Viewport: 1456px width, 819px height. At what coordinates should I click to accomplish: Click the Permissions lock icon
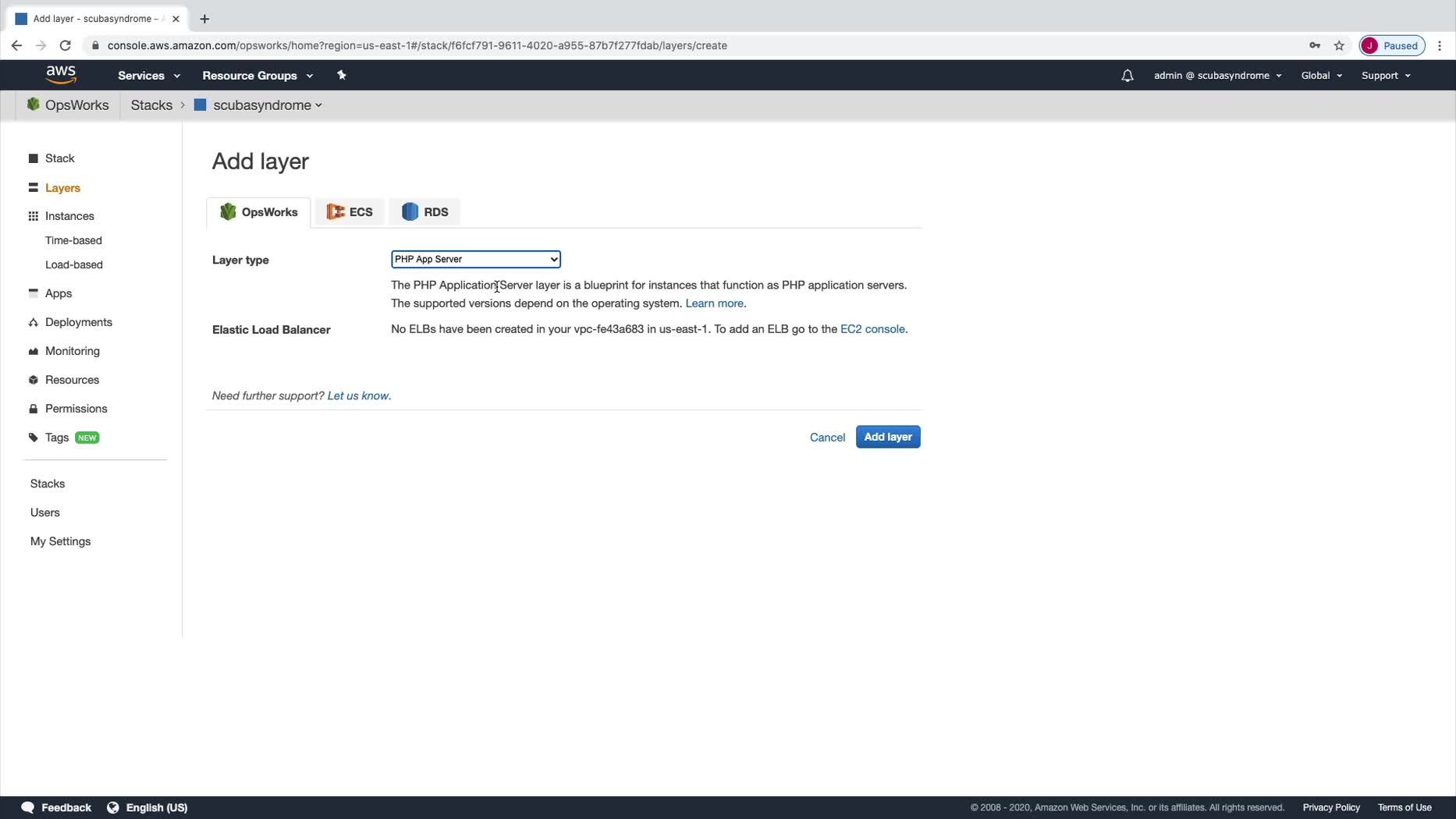coord(33,409)
